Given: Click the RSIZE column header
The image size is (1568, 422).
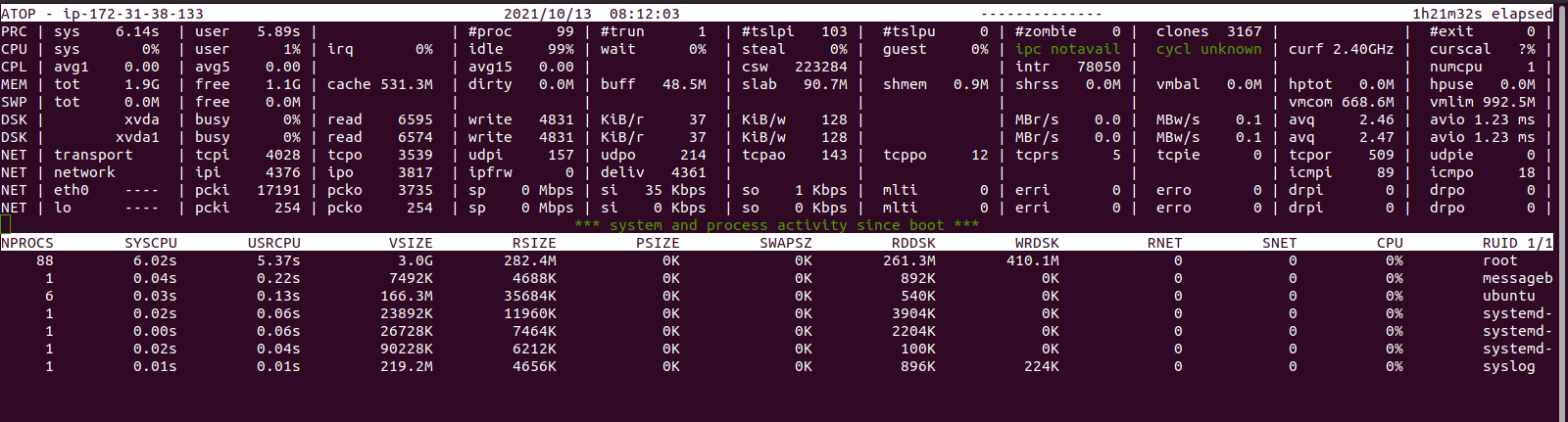Looking at the screenshot, I should 534,243.
